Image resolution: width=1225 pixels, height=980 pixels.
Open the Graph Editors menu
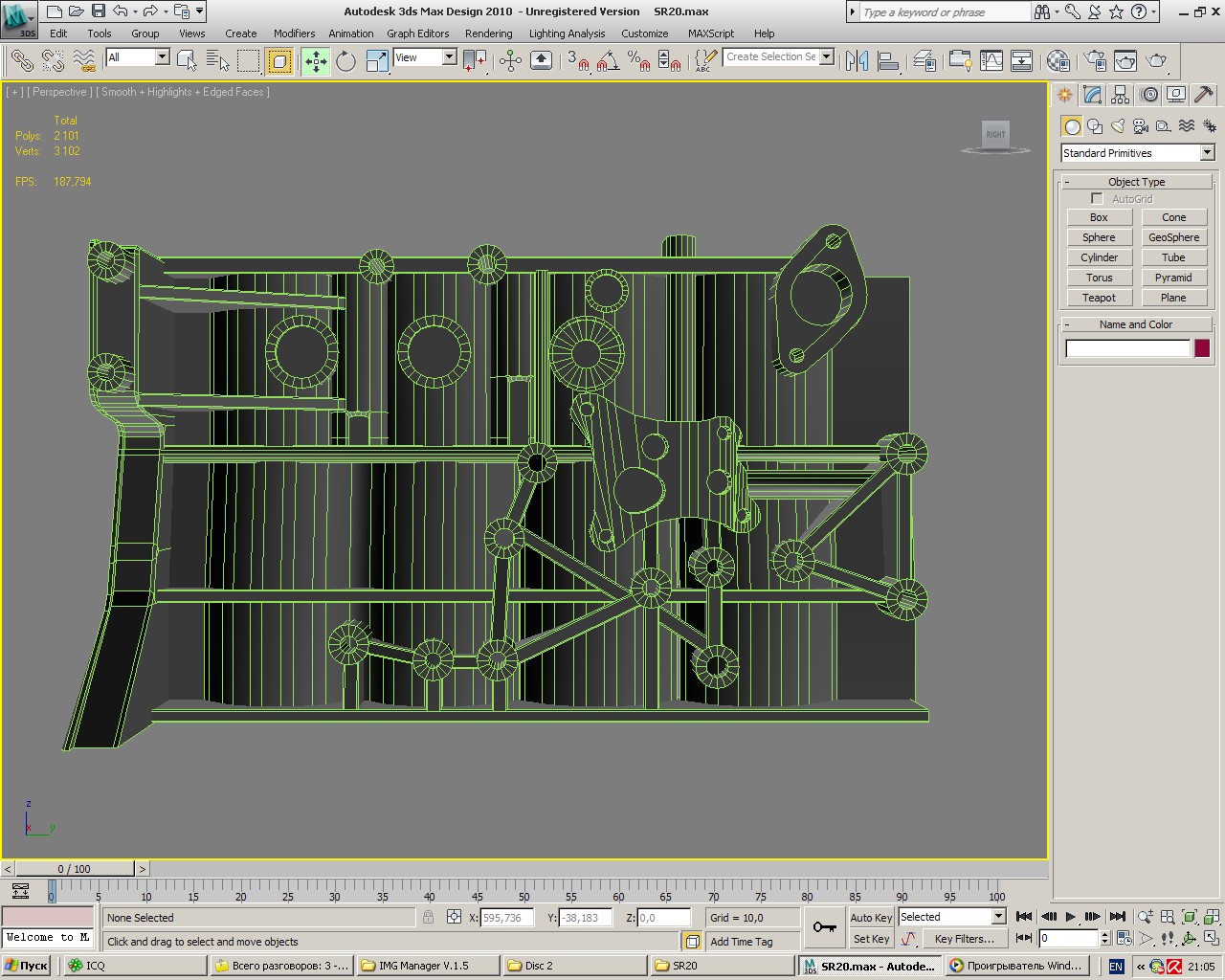coord(417,33)
